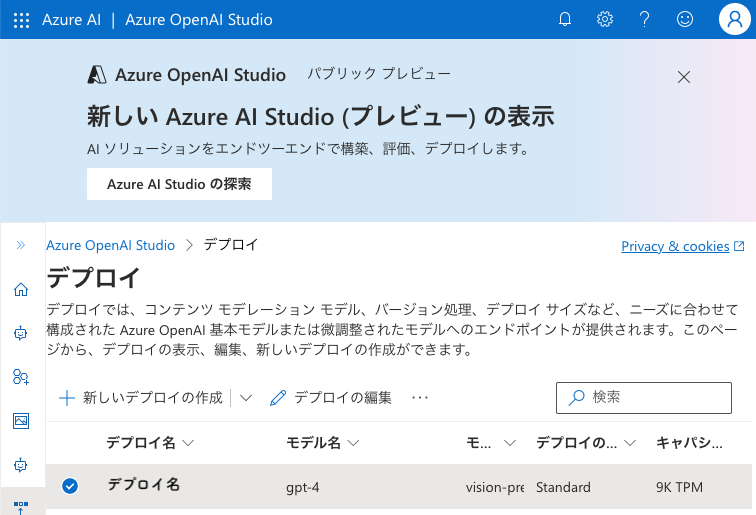The width and height of the screenshot is (756, 515).
Task: Sort by the モデル名 column header
Action: click(x=323, y=443)
